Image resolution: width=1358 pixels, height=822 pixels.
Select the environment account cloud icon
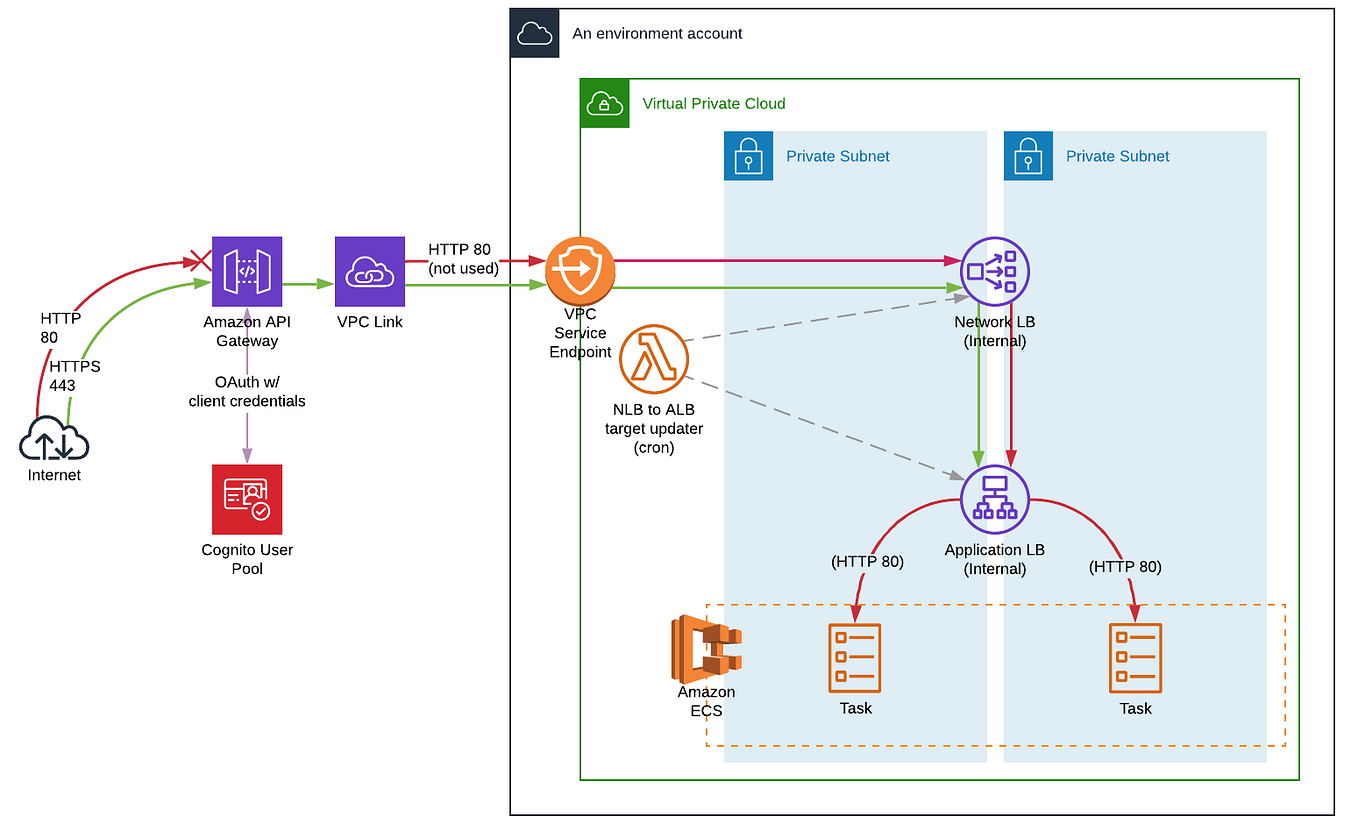click(x=535, y=33)
